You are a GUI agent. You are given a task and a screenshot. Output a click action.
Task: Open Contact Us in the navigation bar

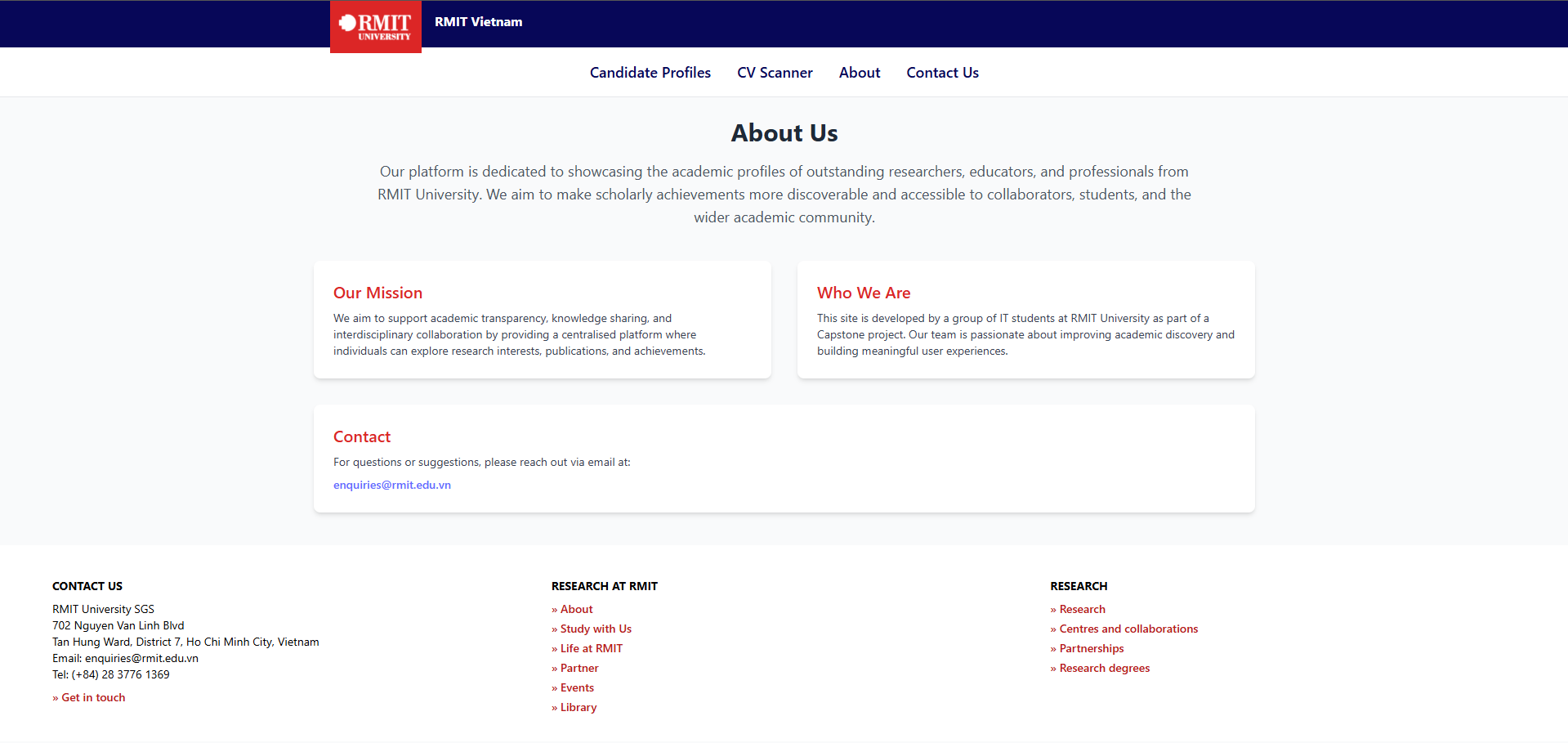pyautogui.click(x=942, y=73)
